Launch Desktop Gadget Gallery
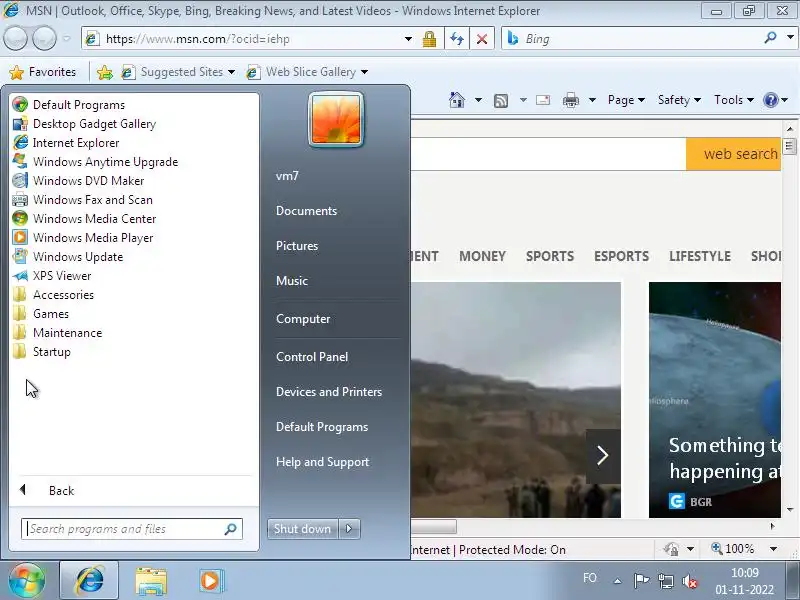800x600 pixels. (84, 123)
